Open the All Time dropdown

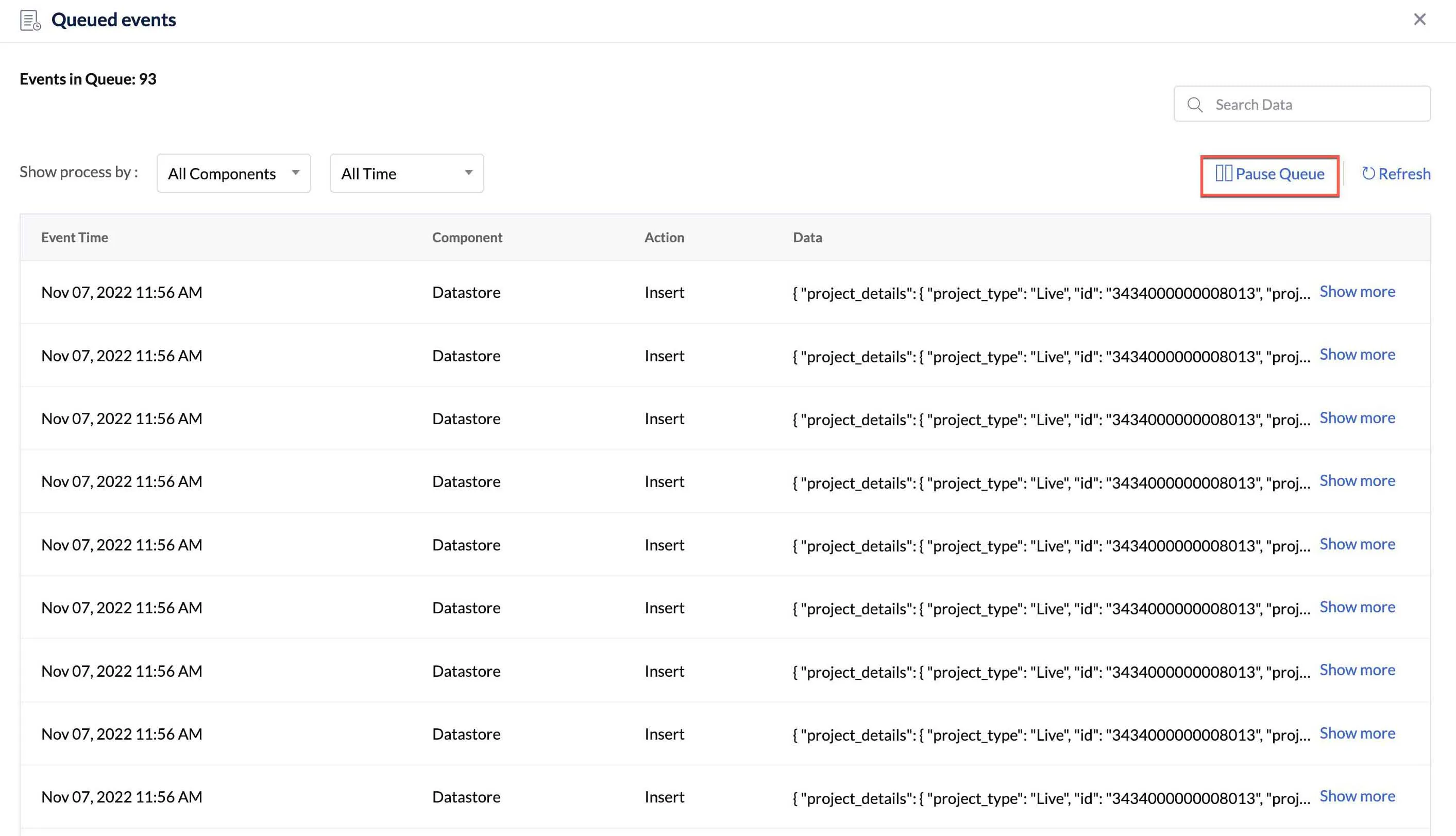tap(407, 173)
